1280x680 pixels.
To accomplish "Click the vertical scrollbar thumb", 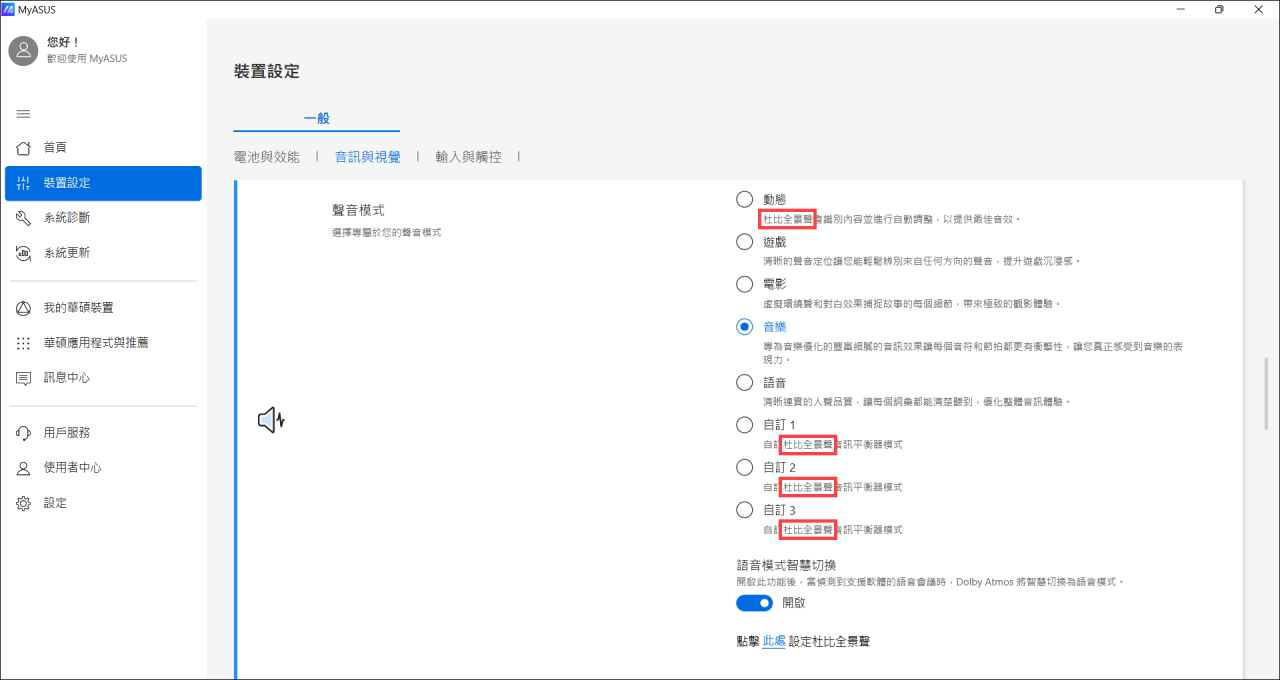I will point(1266,393).
